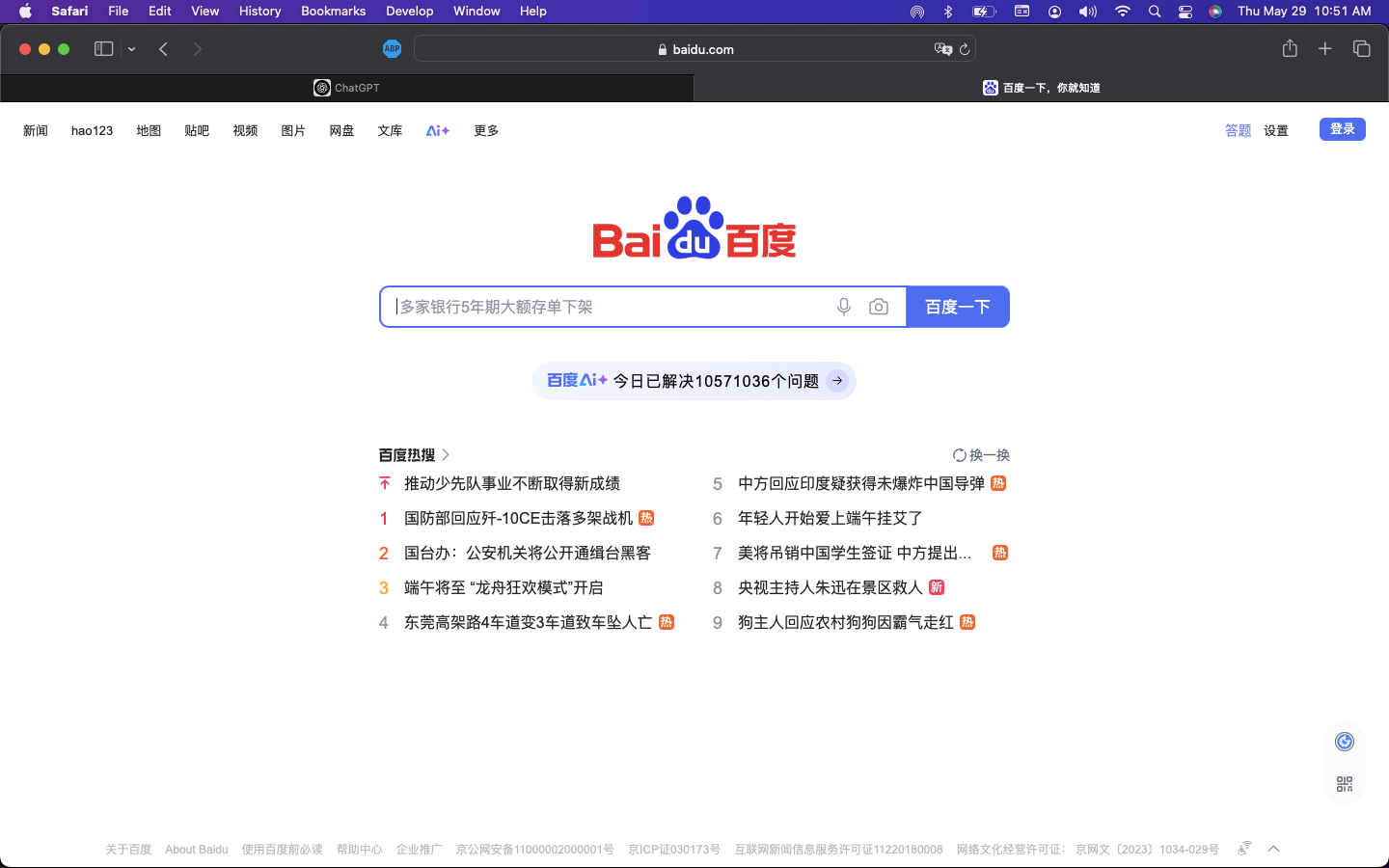Toggle Safari sidebar icon

[103, 49]
